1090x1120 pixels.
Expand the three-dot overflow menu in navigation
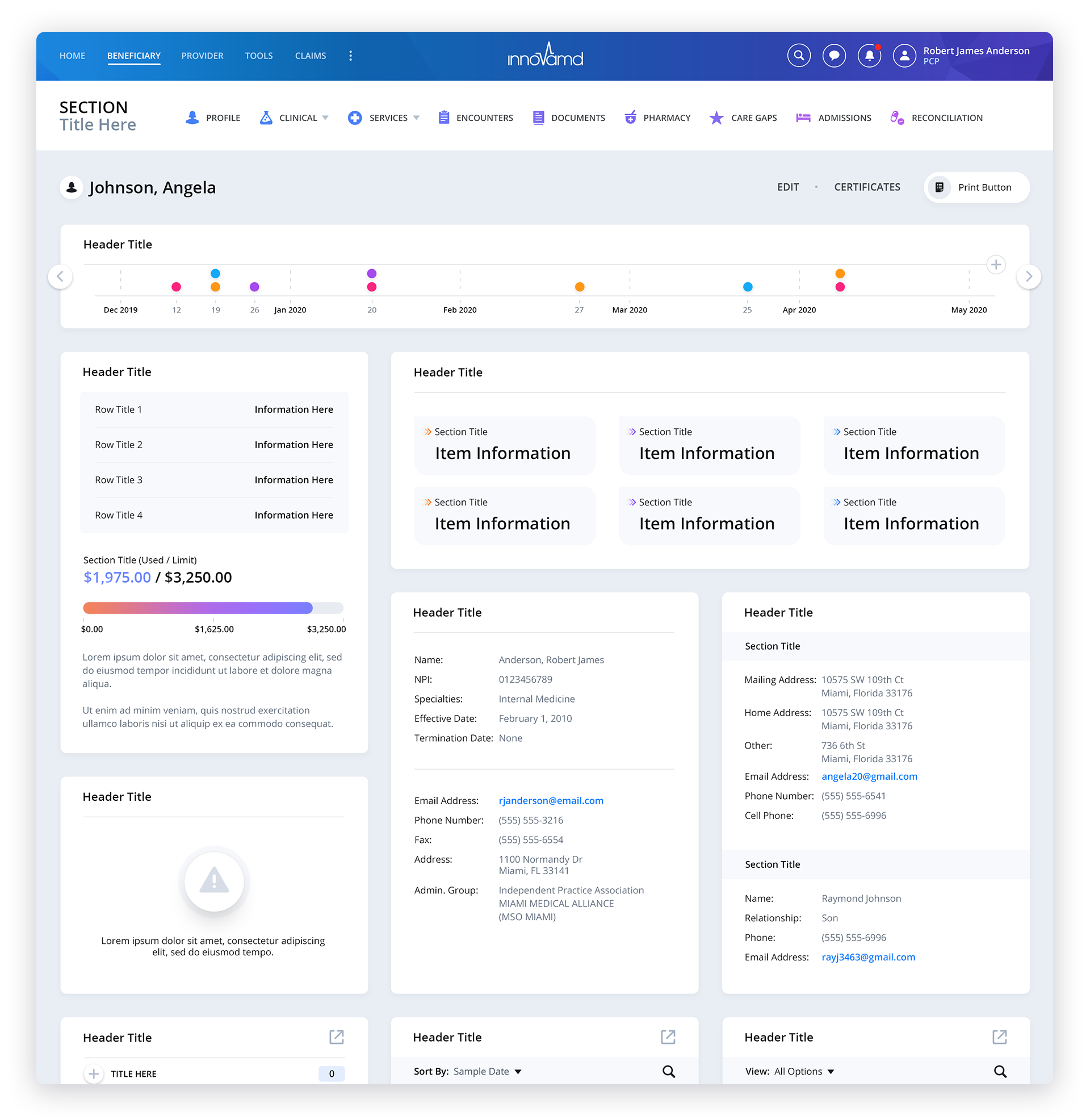coord(350,56)
